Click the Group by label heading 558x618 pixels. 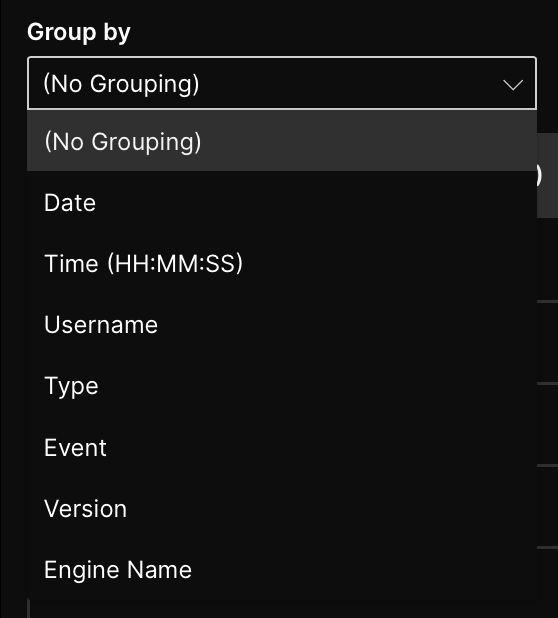pos(79,32)
